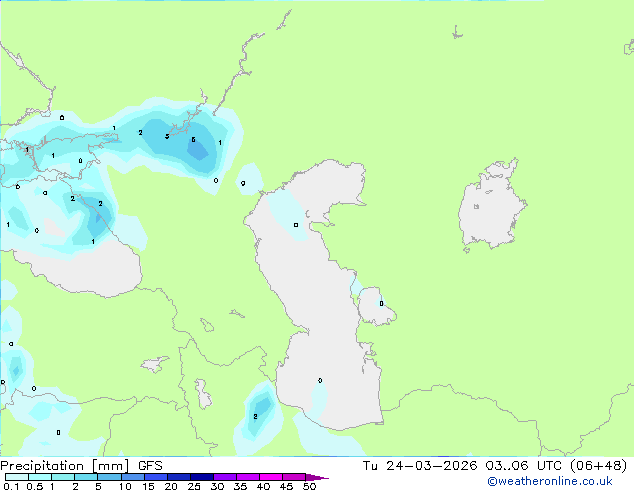This screenshot has height=490, width=634.
Task: Click the '15' legend scale label
Action: (148, 486)
